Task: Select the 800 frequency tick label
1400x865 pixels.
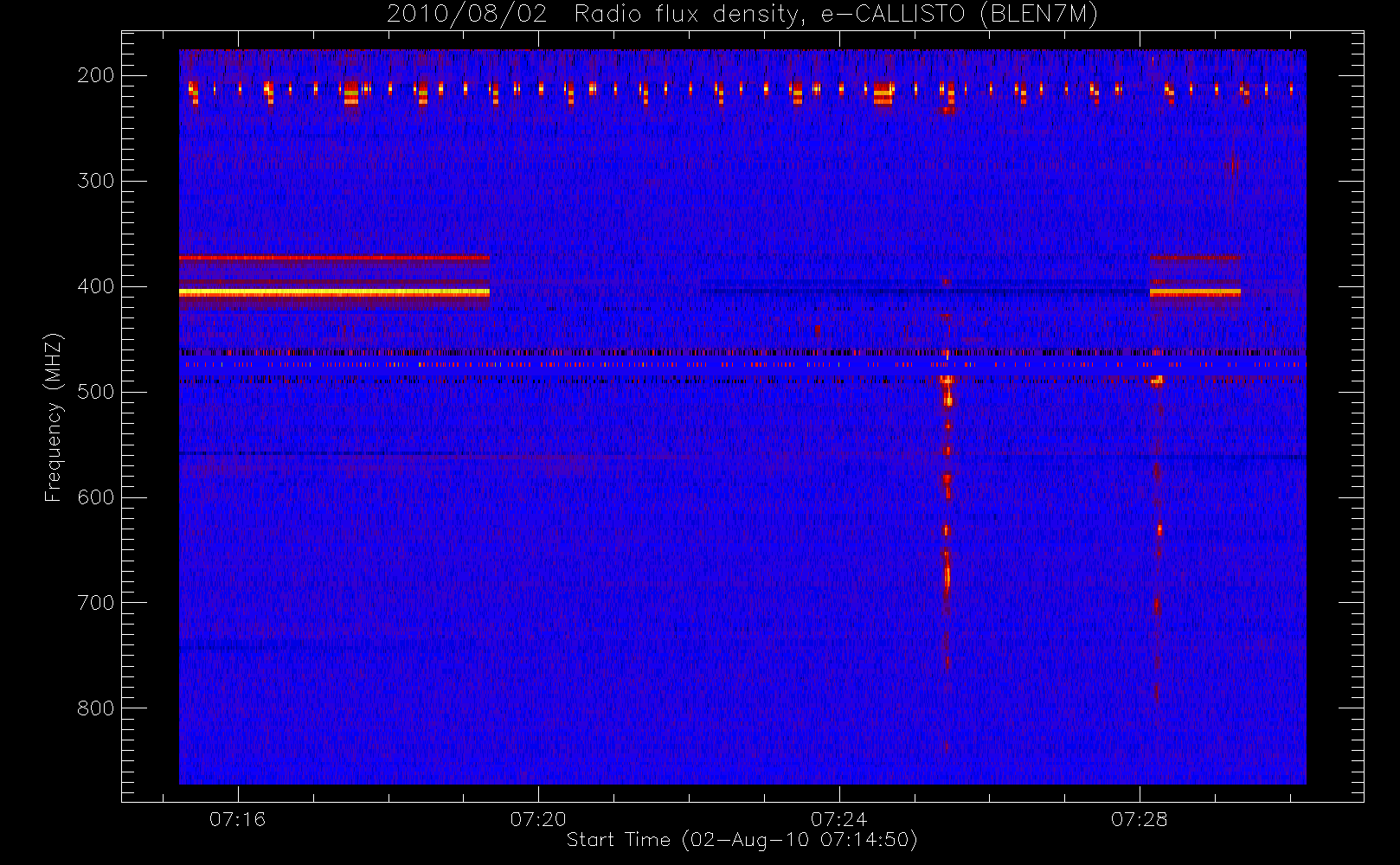Action: 96,708
